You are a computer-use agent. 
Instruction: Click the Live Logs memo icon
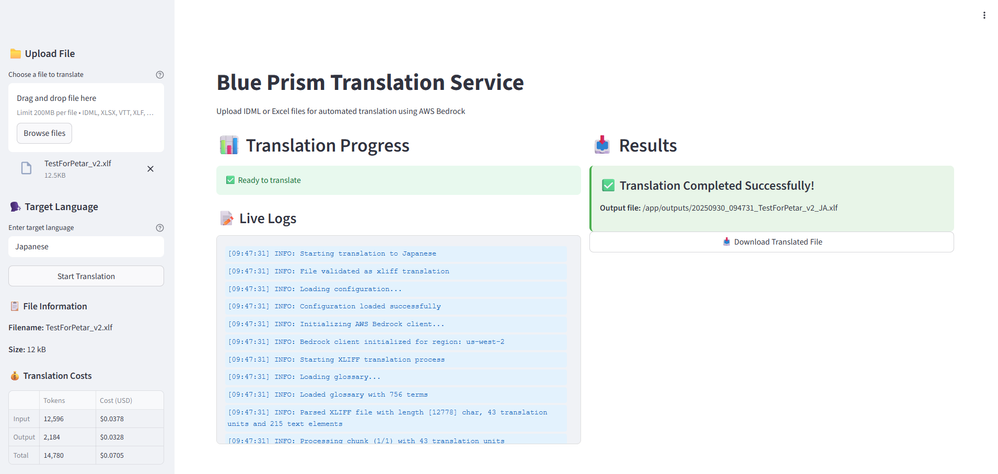(227, 218)
